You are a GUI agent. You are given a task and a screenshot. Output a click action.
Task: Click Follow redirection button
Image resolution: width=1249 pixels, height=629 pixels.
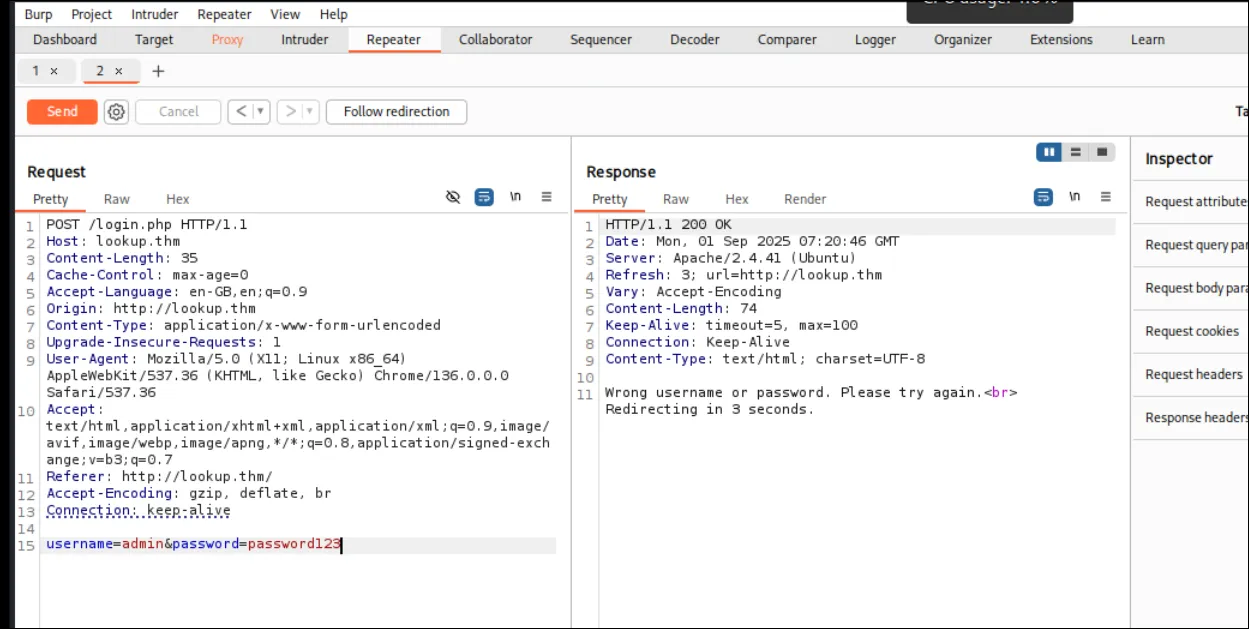coord(397,112)
